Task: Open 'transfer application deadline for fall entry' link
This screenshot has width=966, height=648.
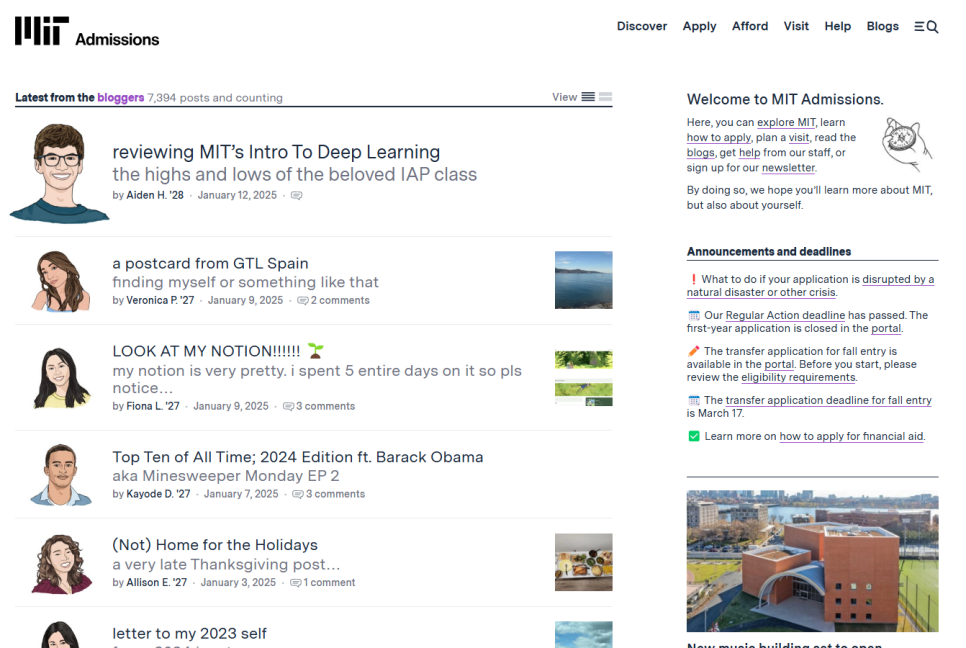Action: (829, 400)
